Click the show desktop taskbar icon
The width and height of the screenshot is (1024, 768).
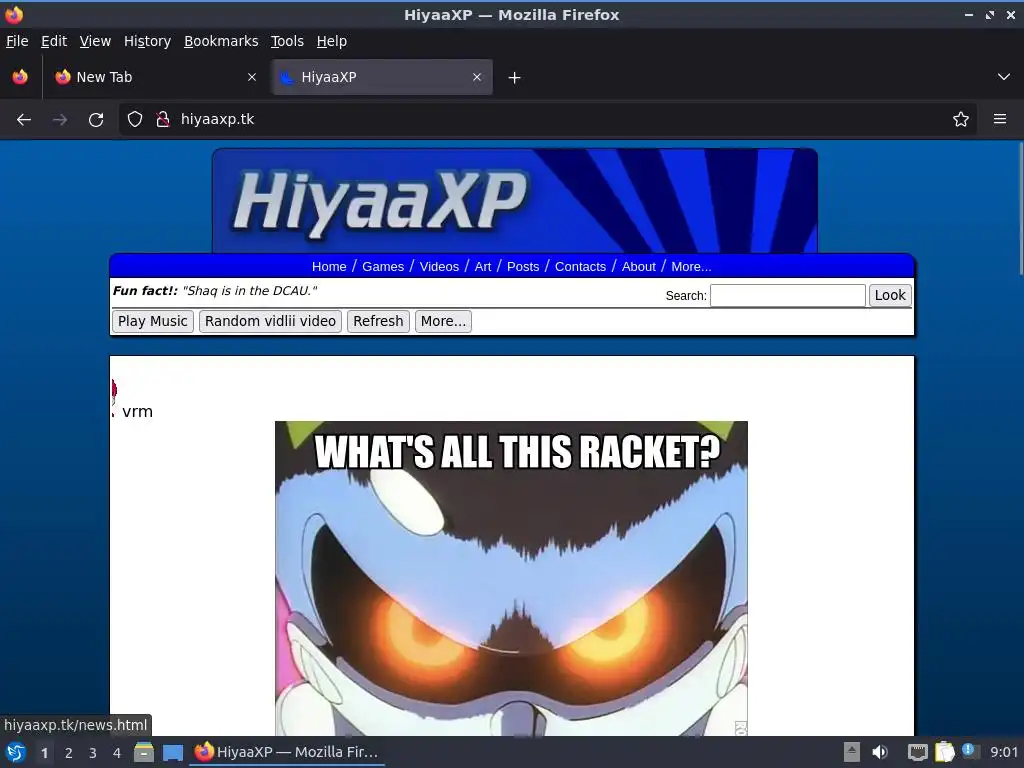click(x=173, y=752)
